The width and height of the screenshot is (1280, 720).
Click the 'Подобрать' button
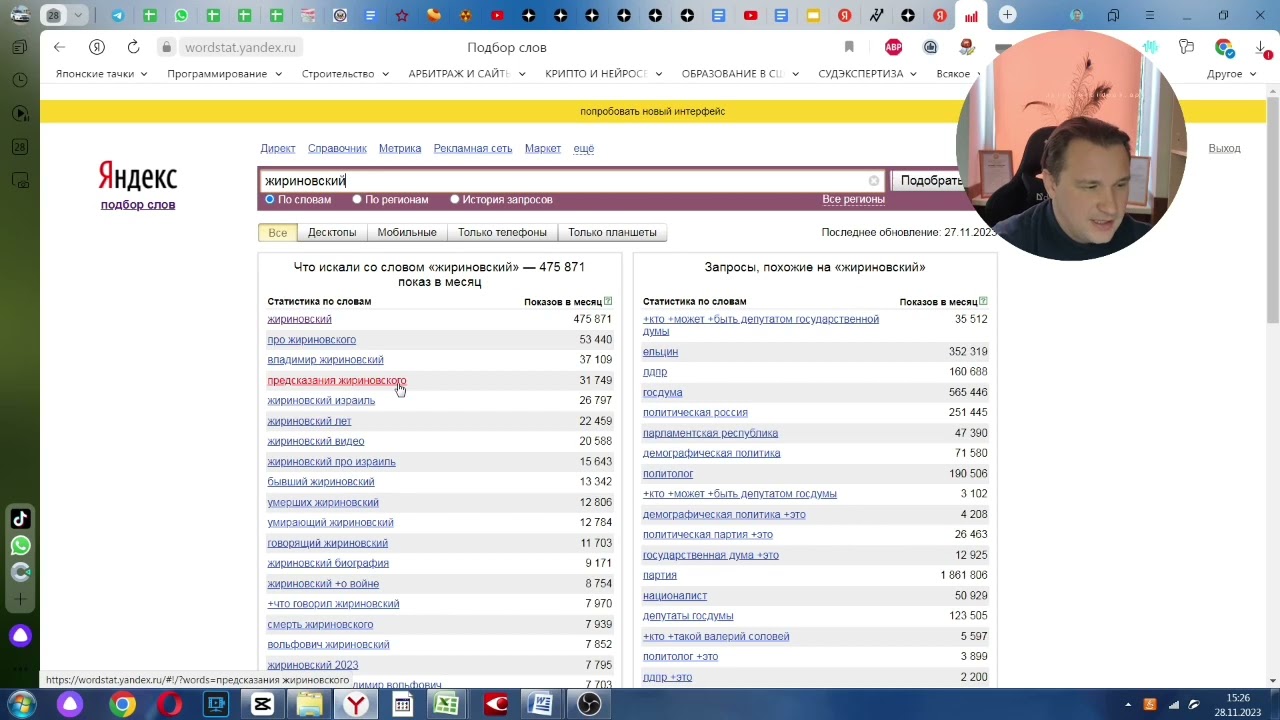(932, 181)
